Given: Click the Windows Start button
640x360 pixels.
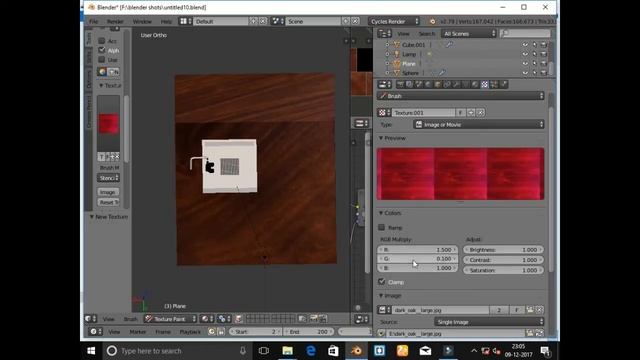Looking at the screenshot, I should coord(91,351).
